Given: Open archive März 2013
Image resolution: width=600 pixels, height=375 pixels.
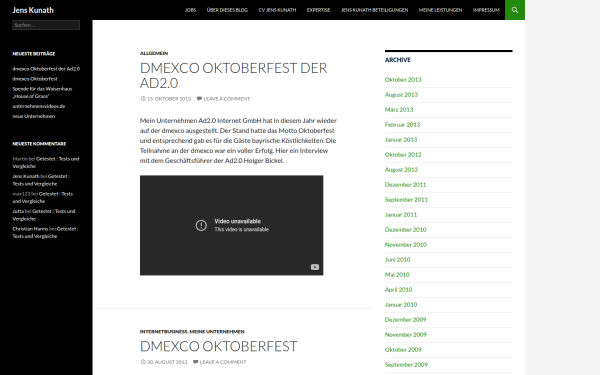Looking at the screenshot, I should [x=399, y=109].
